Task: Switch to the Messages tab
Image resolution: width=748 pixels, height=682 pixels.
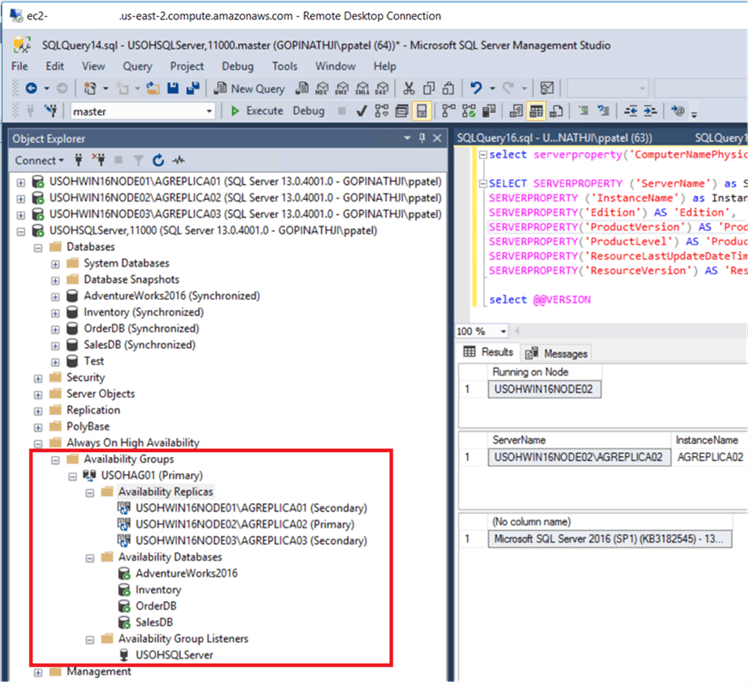Action: 557,353
